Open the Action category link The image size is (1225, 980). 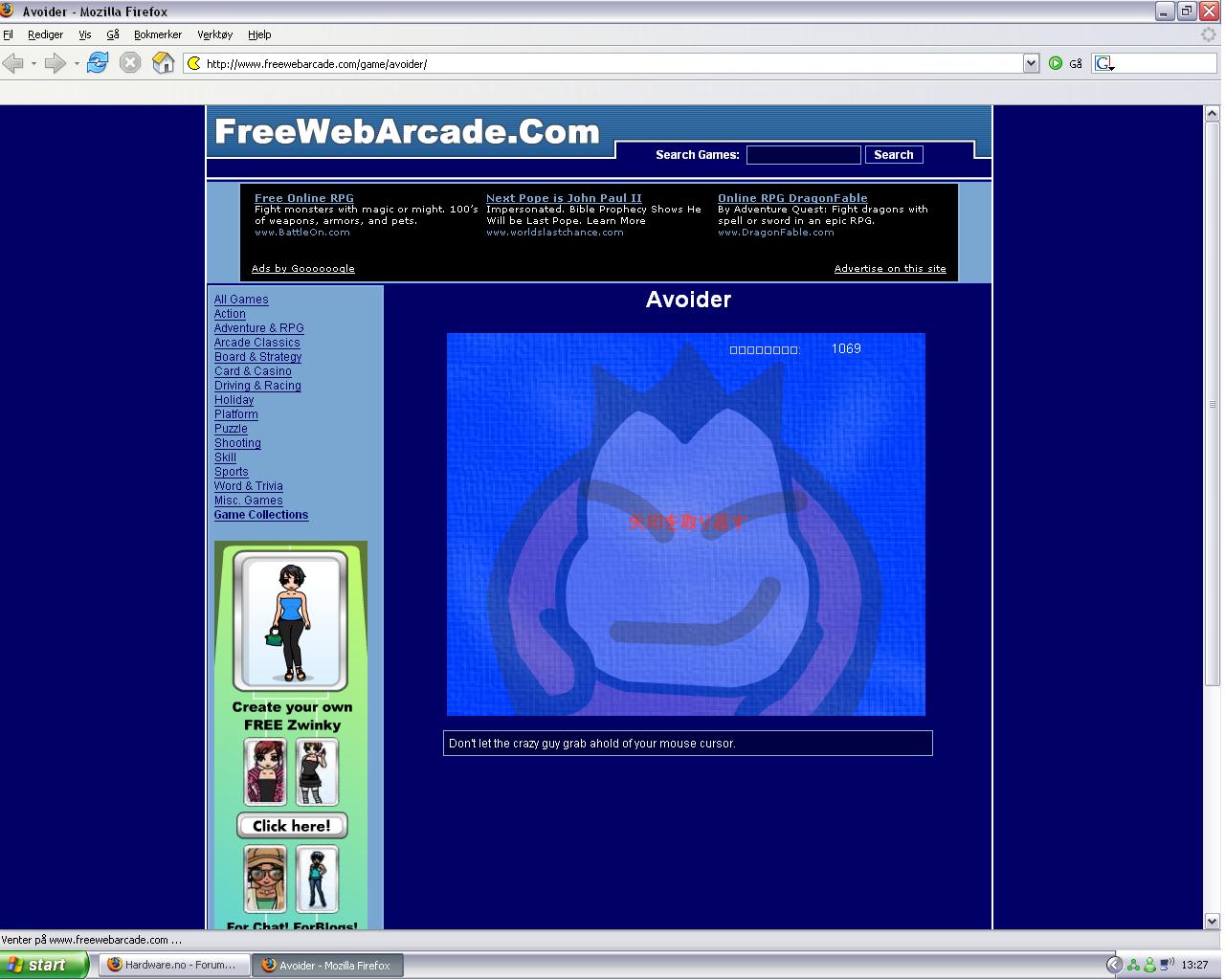coord(230,314)
